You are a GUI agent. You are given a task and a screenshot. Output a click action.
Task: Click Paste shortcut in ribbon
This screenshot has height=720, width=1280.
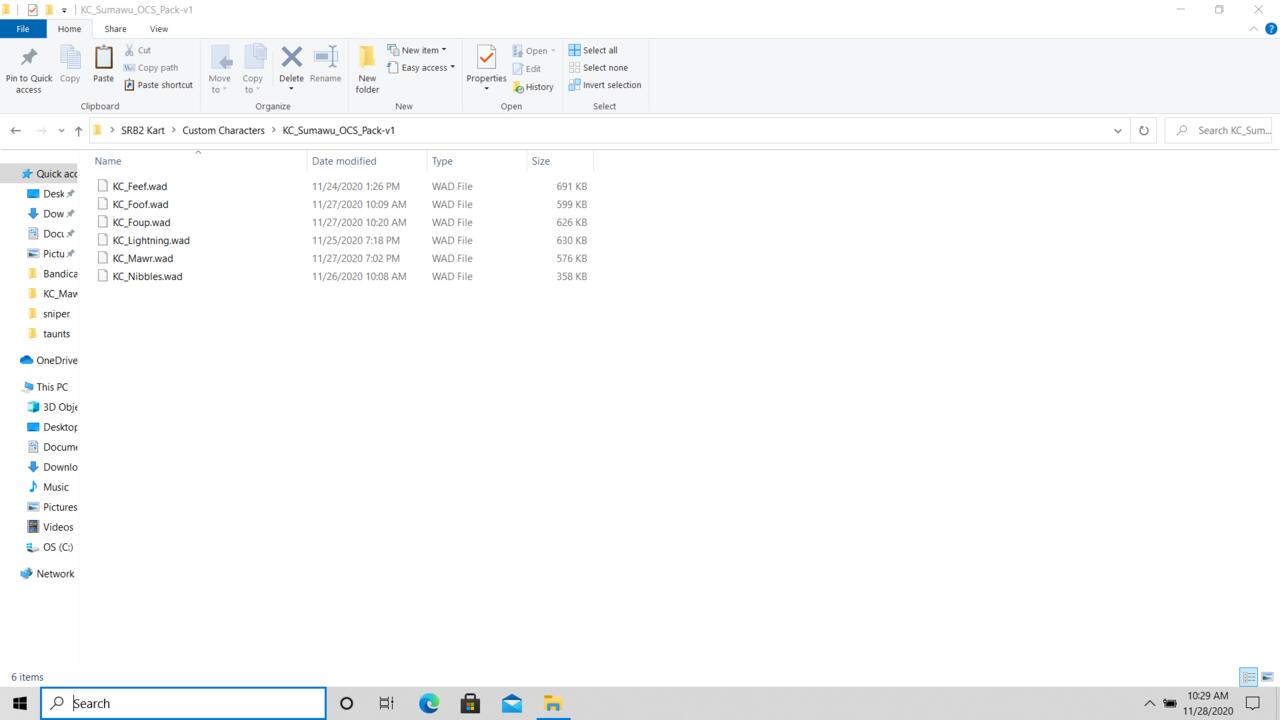(158, 85)
